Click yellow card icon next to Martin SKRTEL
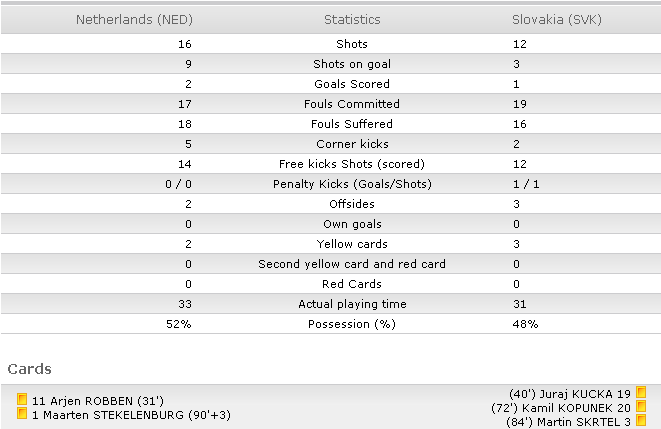The height and width of the screenshot is (429, 661). 641,421
